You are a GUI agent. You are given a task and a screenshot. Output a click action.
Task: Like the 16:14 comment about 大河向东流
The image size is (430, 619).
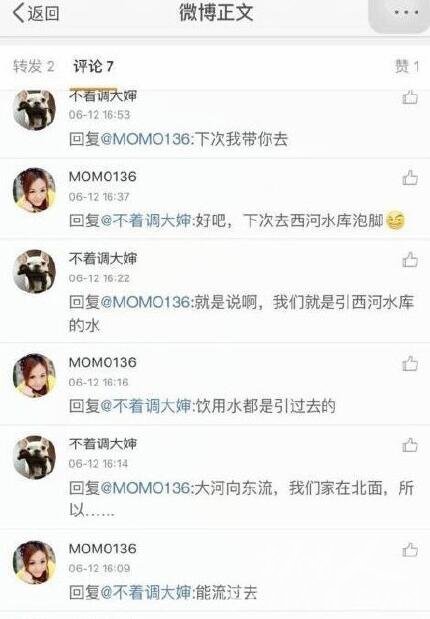tap(410, 445)
